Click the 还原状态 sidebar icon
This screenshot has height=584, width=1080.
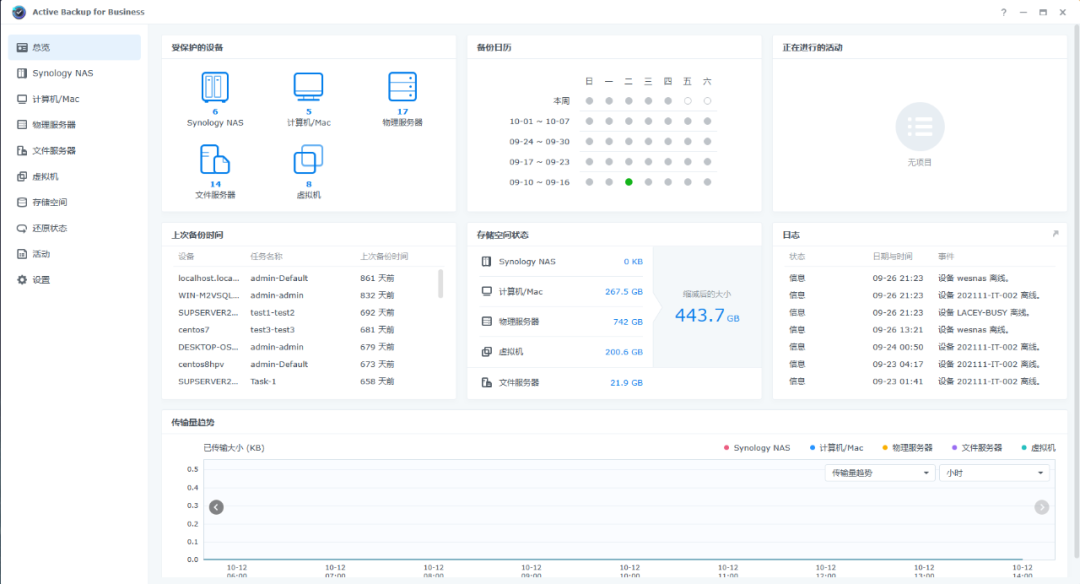click(x=22, y=228)
